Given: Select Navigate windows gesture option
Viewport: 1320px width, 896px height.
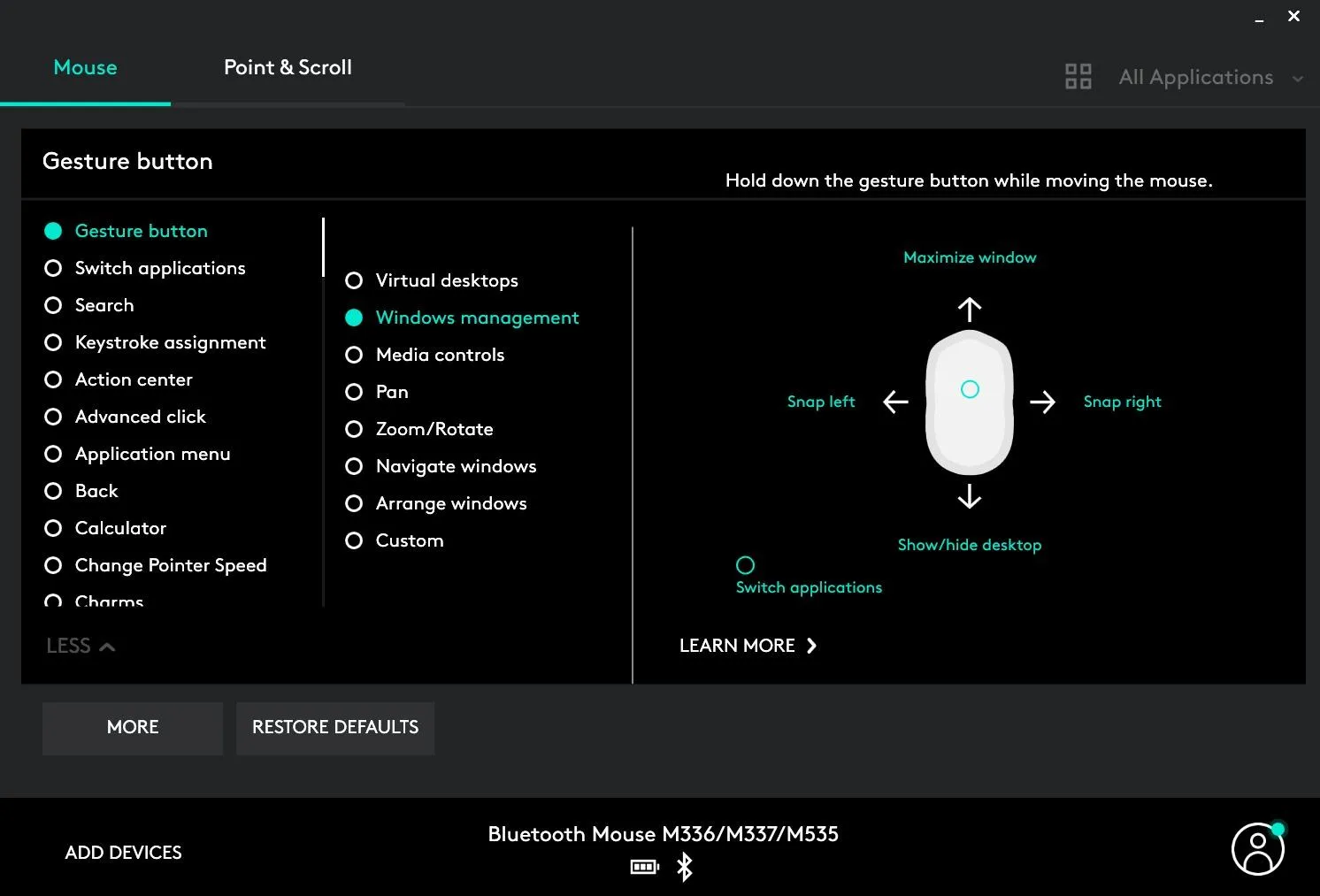Looking at the screenshot, I should [354, 466].
